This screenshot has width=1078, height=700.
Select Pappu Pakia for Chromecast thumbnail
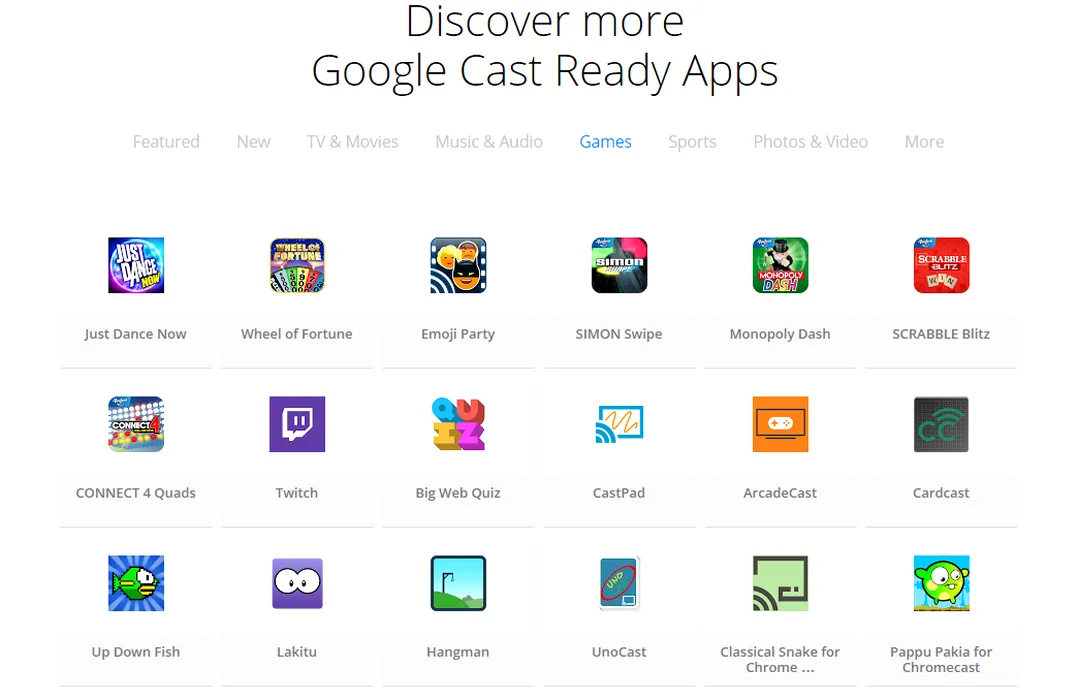[x=941, y=583]
